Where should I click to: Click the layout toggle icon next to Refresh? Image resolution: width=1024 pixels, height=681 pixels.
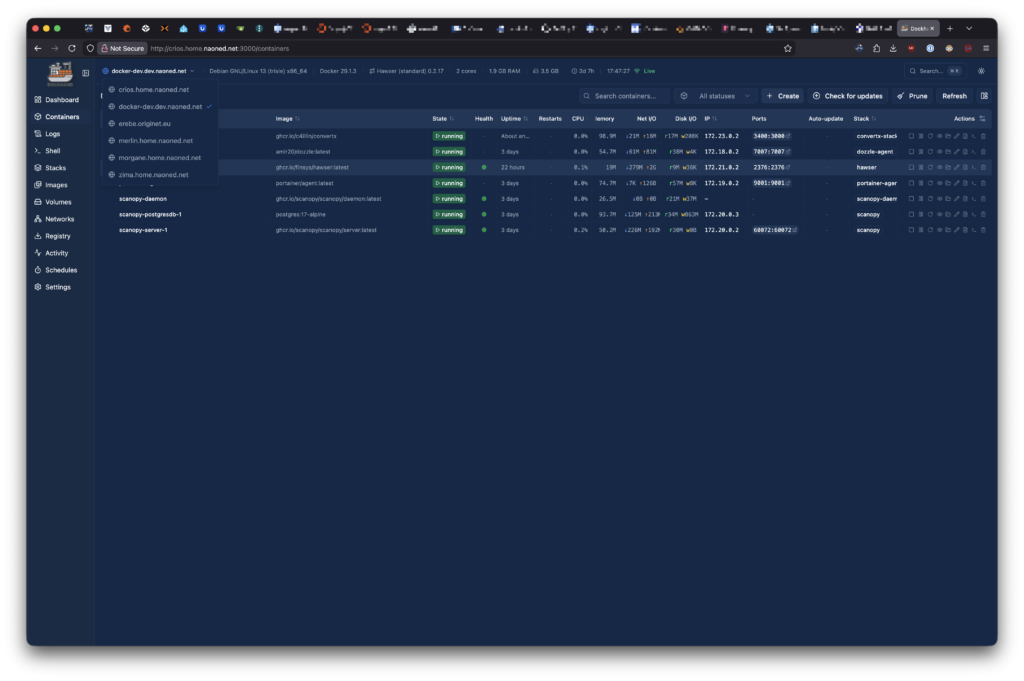[984, 96]
